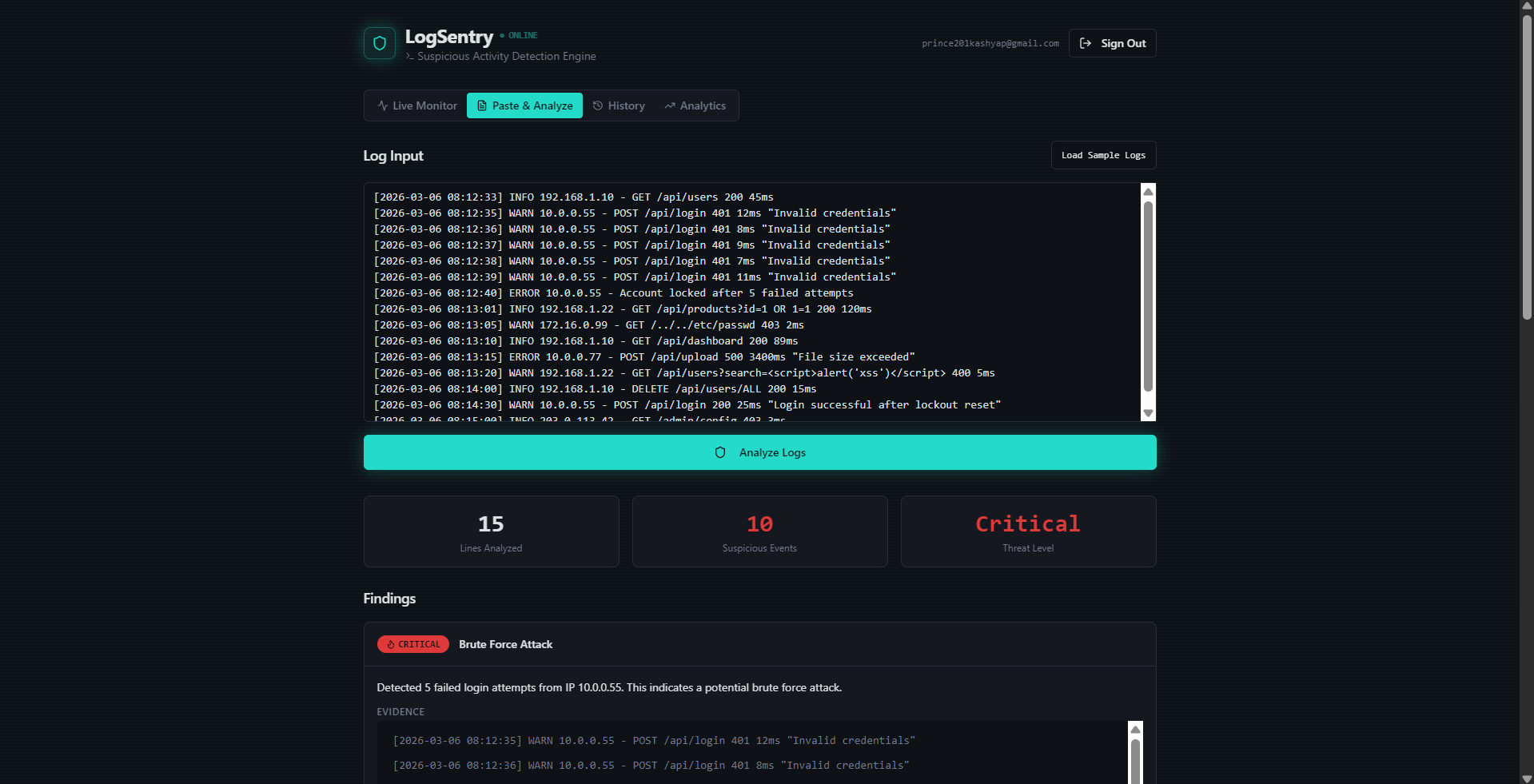
Task: Click the browser page scrollbar thumb
Action: [x=1527, y=167]
